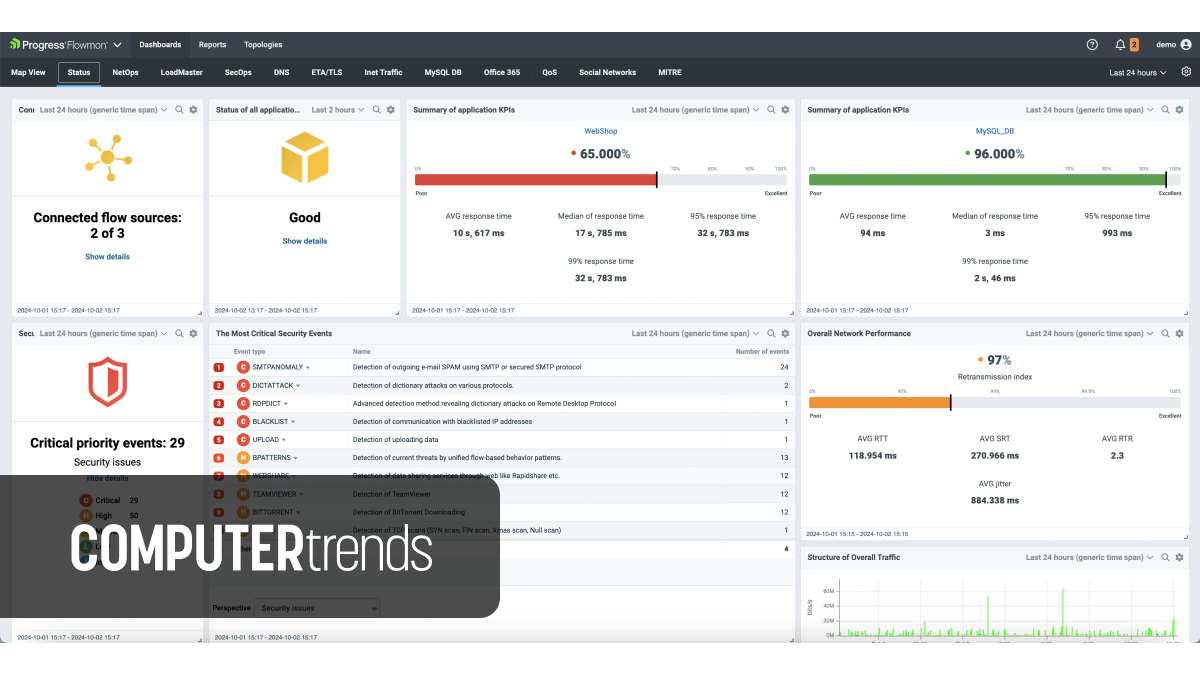Open gear settings in Status of all applications widget
The height and width of the screenshot is (675, 1200).
click(391, 110)
